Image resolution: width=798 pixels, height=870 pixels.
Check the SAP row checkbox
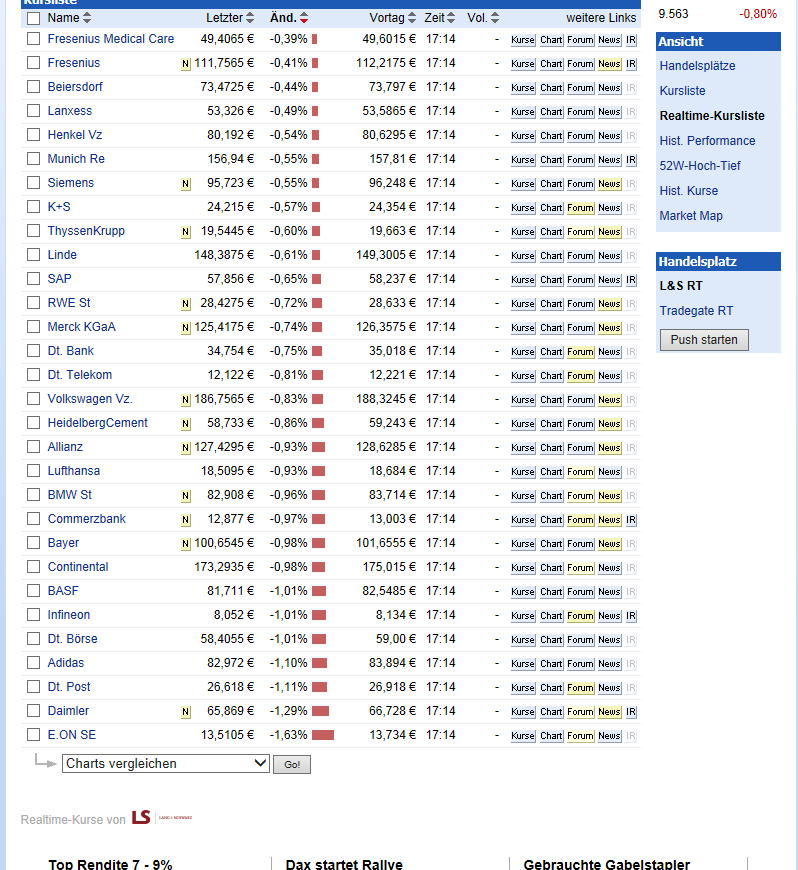point(34,279)
